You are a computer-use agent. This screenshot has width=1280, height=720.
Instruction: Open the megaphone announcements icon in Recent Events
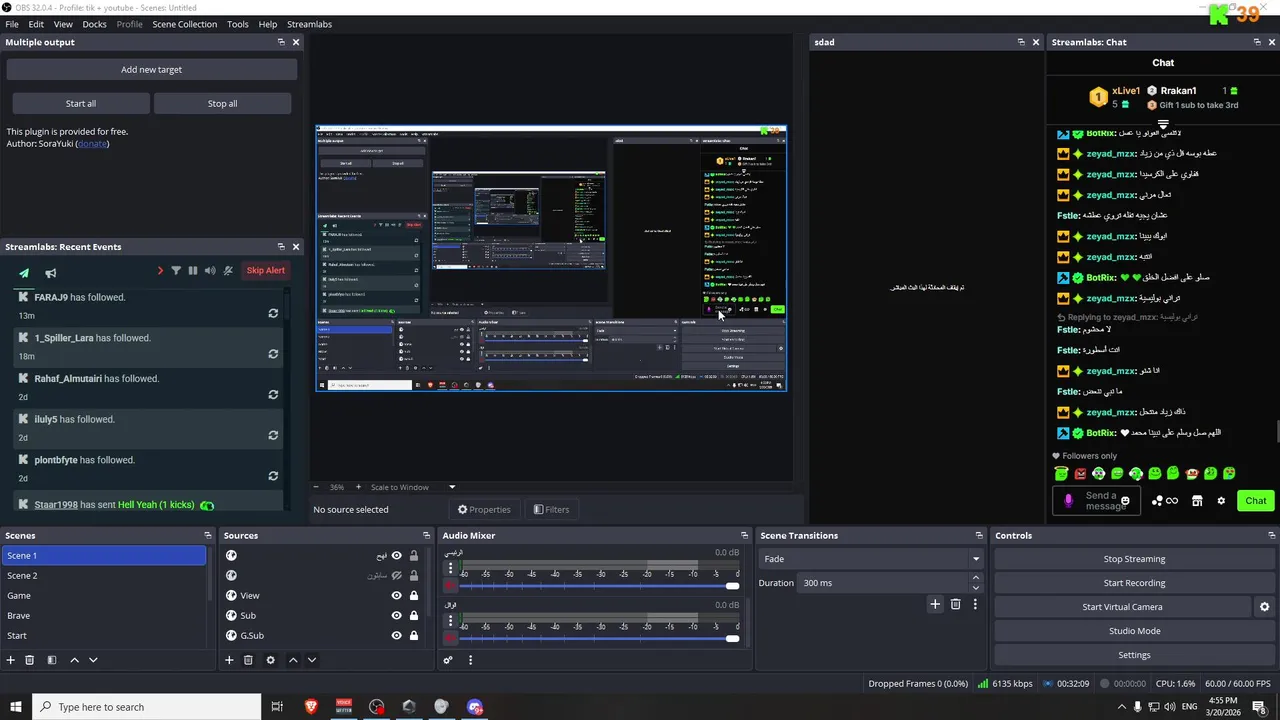(x=50, y=272)
